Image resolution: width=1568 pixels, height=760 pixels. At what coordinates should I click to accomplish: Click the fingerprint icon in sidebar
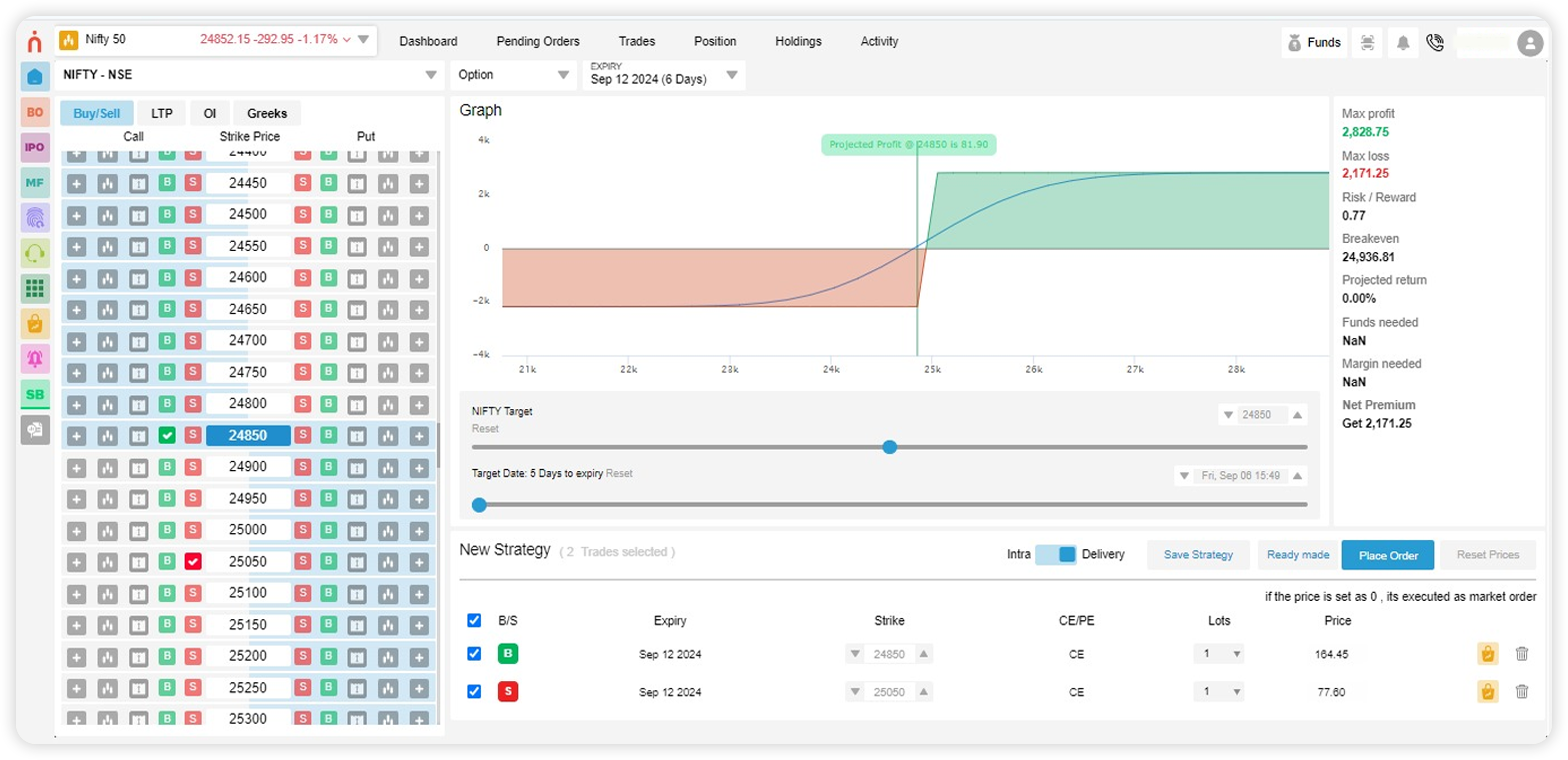(35, 218)
